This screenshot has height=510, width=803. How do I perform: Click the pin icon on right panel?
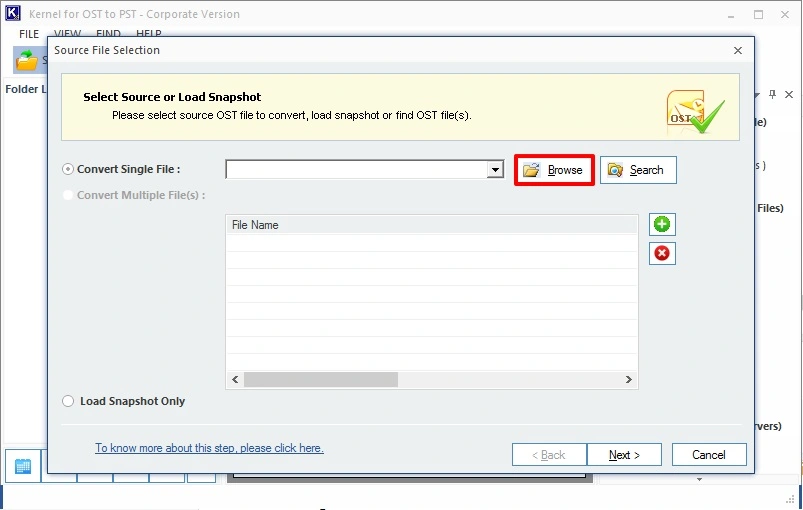[772, 94]
